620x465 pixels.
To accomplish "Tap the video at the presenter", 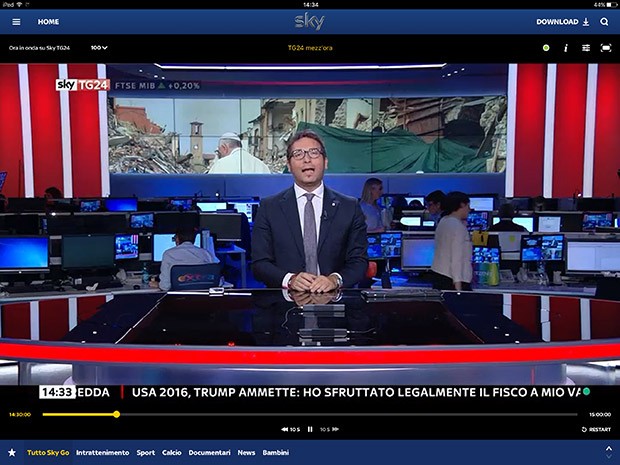I will (310, 214).
